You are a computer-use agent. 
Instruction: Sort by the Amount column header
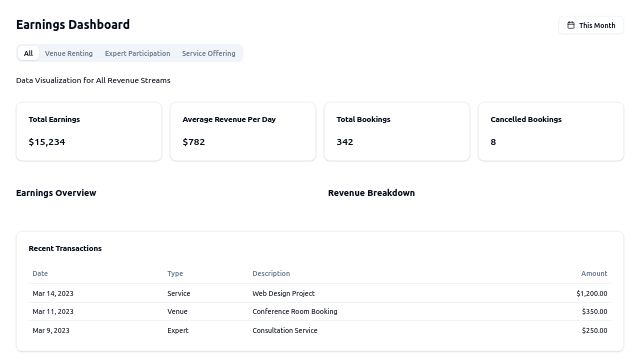pos(594,273)
